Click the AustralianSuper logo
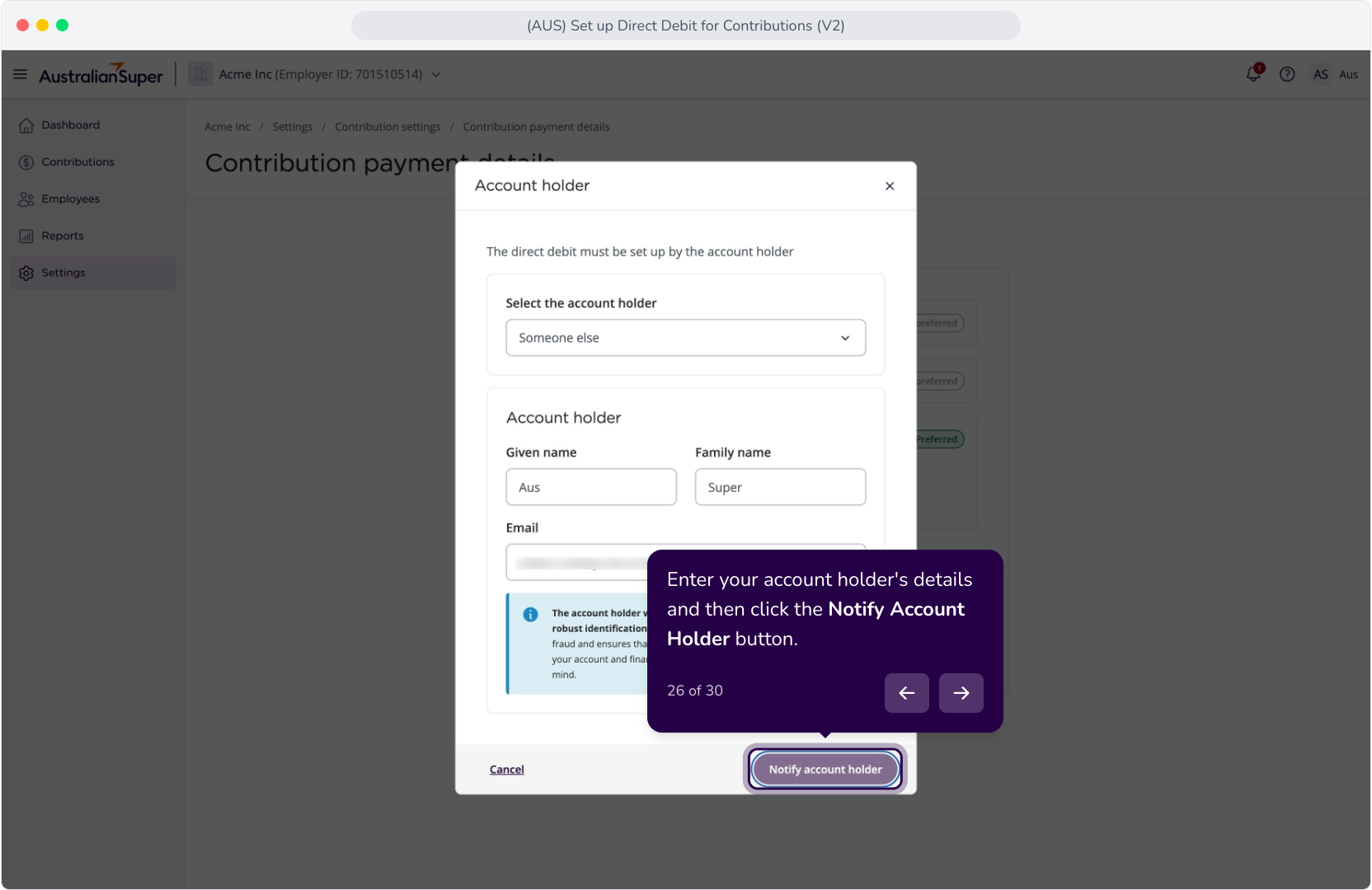 coord(101,75)
